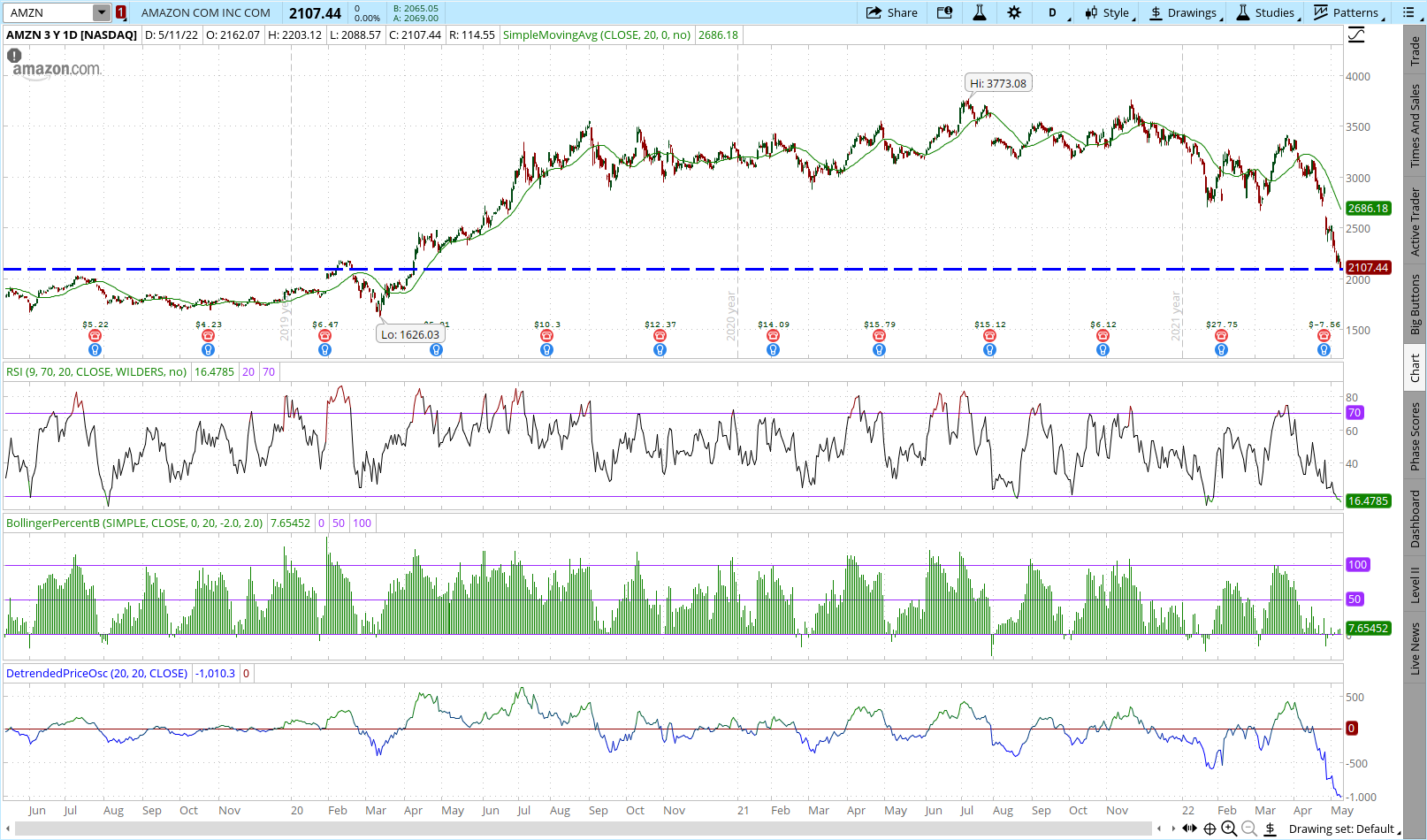Expand the AMZN symbol dropdown arrow
The image size is (1427, 840).
click(x=102, y=12)
